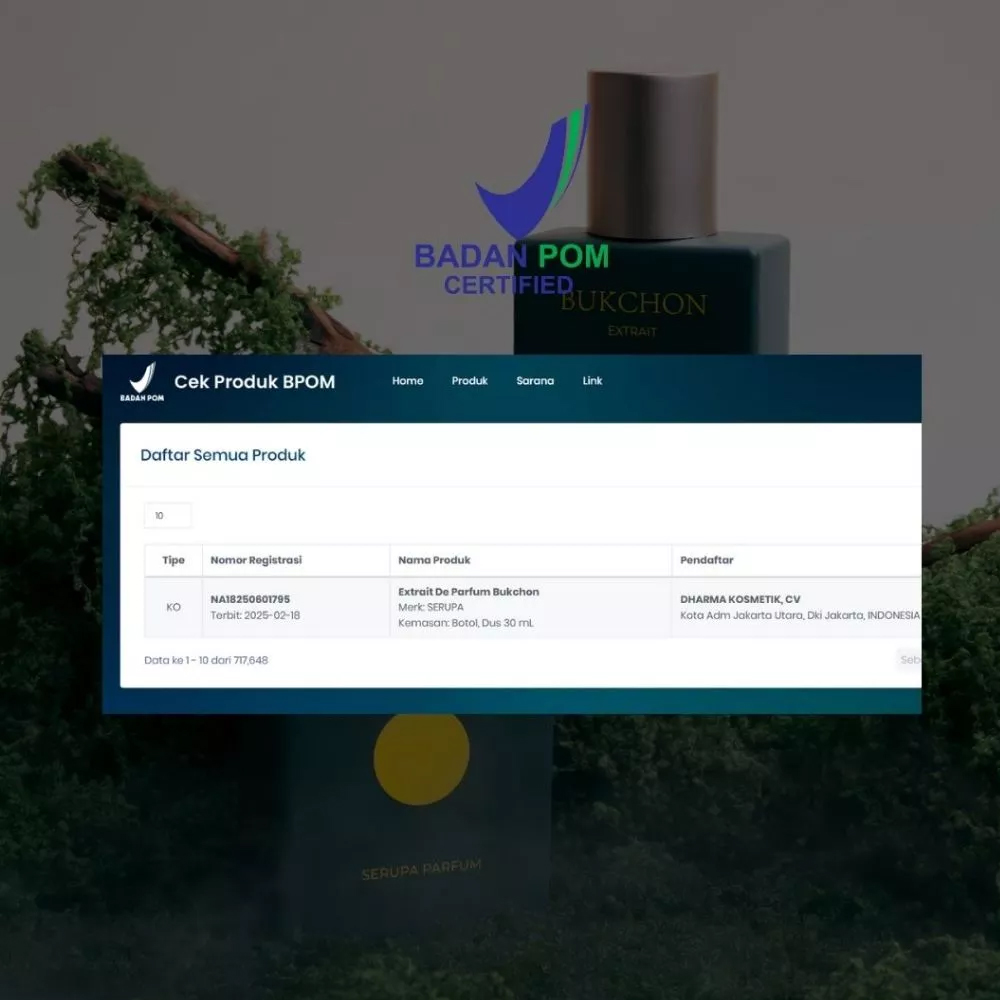
Task: Go to the Home menu
Action: pyautogui.click(x=408, y=381)
